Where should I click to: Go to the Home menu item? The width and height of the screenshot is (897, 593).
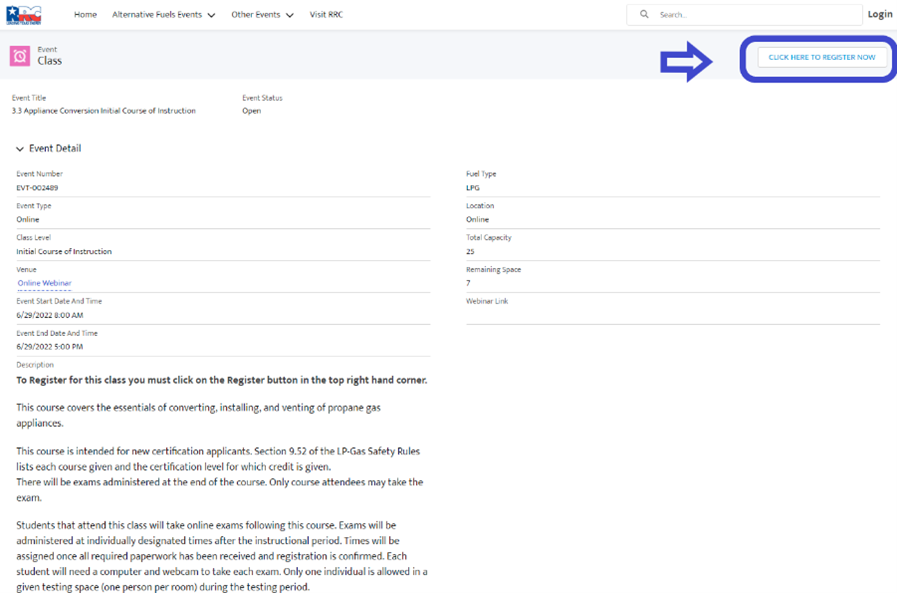85,15
